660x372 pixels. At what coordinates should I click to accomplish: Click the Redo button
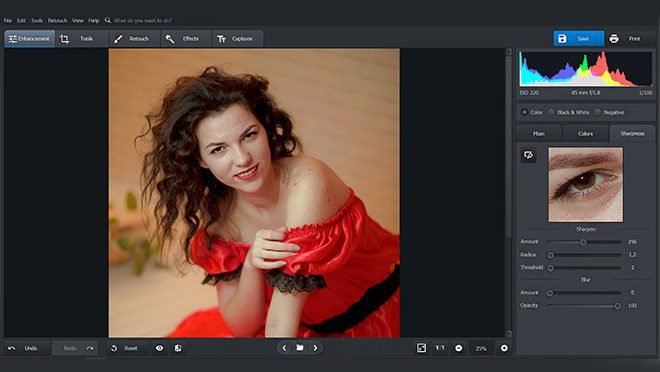[x=75, y=348]
